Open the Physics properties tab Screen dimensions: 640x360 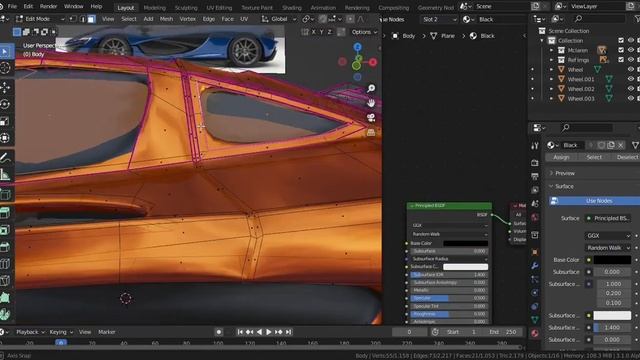(x=535, y=293)
